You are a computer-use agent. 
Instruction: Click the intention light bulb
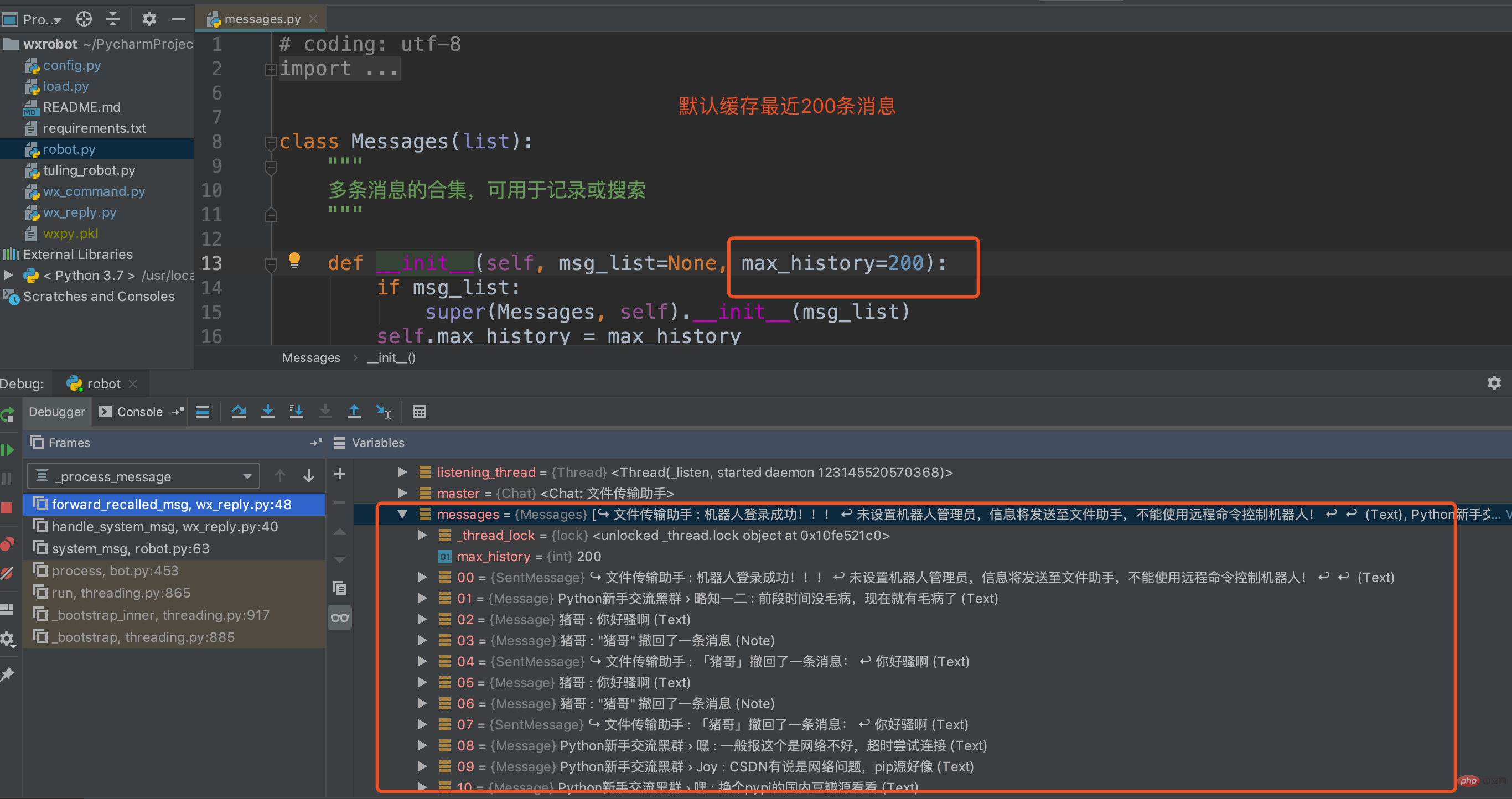coord(294,260)
